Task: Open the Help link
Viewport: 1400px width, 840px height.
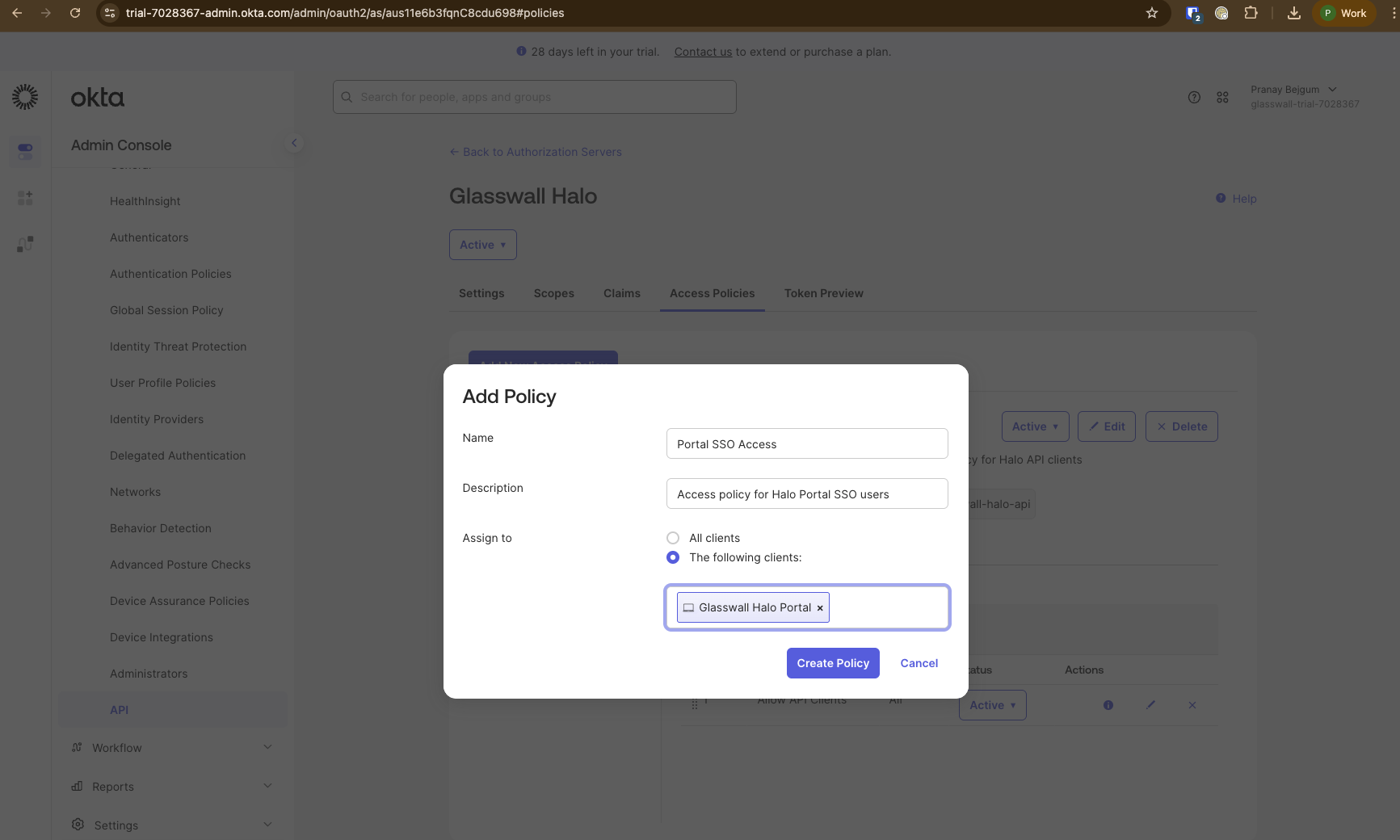Action: click(x=1237, y=199)
